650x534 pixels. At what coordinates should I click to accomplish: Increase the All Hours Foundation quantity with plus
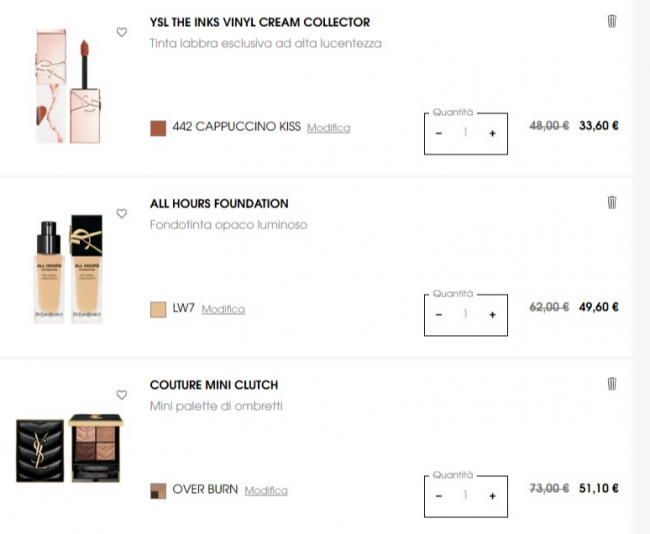(492, 315)
